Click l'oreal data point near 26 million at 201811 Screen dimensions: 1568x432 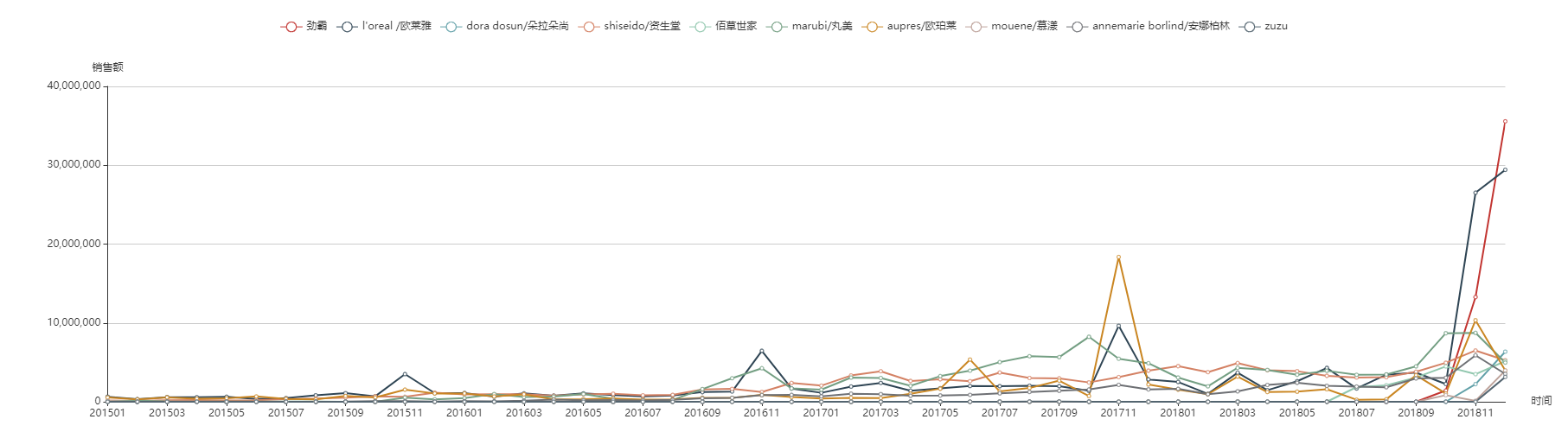click(1475, 193)
